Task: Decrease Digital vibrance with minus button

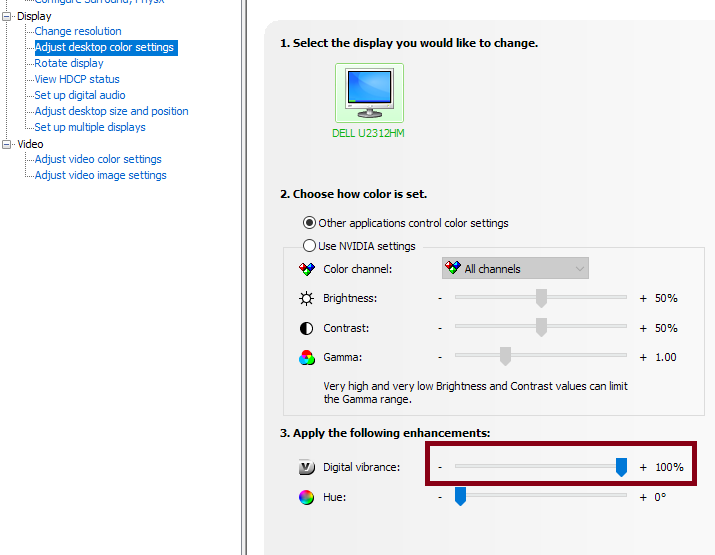Action: pyautogui.click(x=440, y=467)
